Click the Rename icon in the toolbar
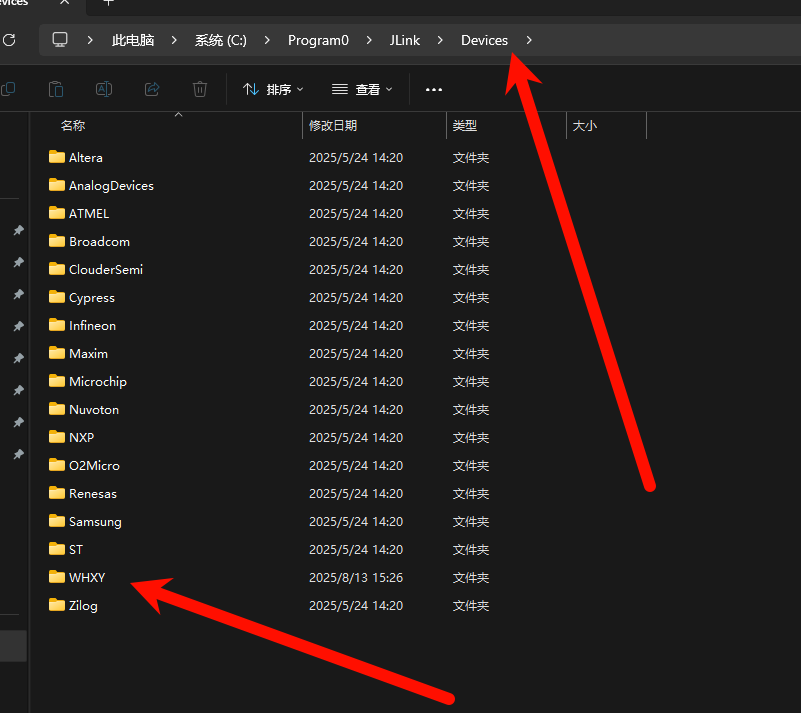The height and width of the screenshot is (713, 801). 104,89
